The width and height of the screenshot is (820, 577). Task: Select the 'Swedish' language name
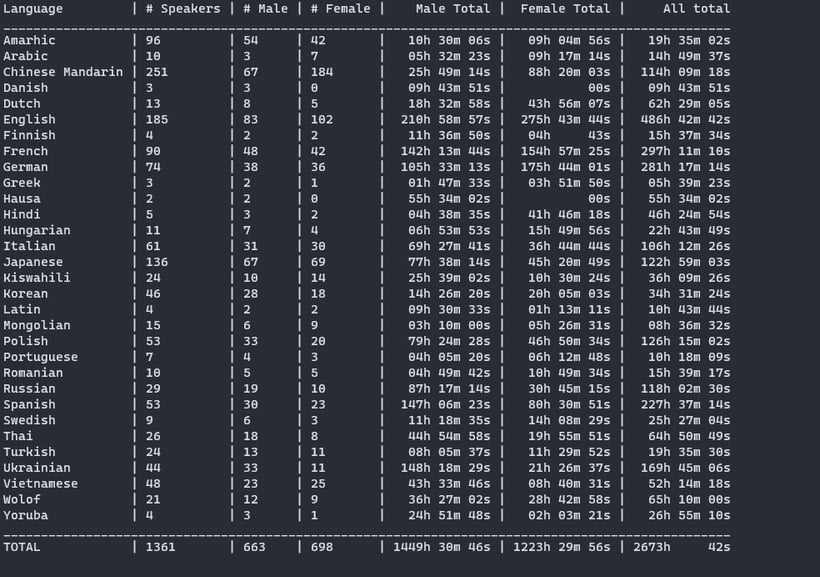(x=29, y=420)
